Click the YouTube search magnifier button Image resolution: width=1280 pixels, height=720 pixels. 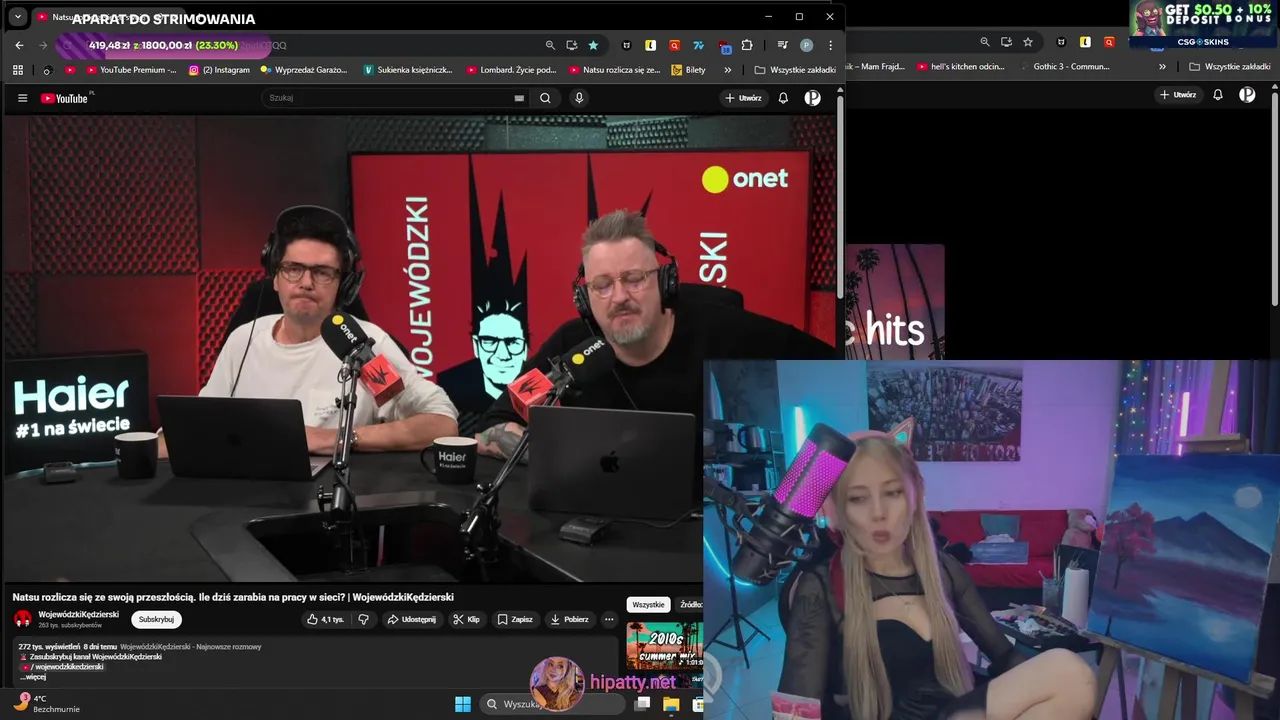tap(545, 98)
